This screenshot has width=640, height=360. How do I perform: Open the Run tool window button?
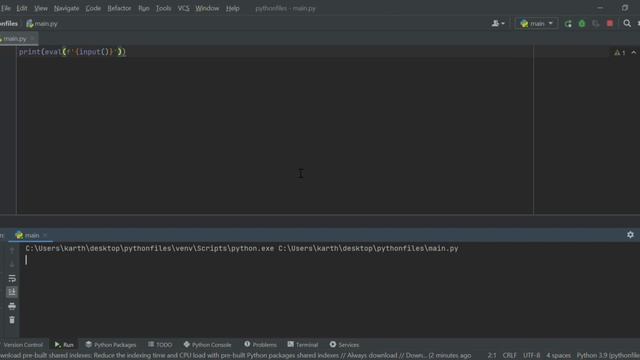click(x=64, y=345)
